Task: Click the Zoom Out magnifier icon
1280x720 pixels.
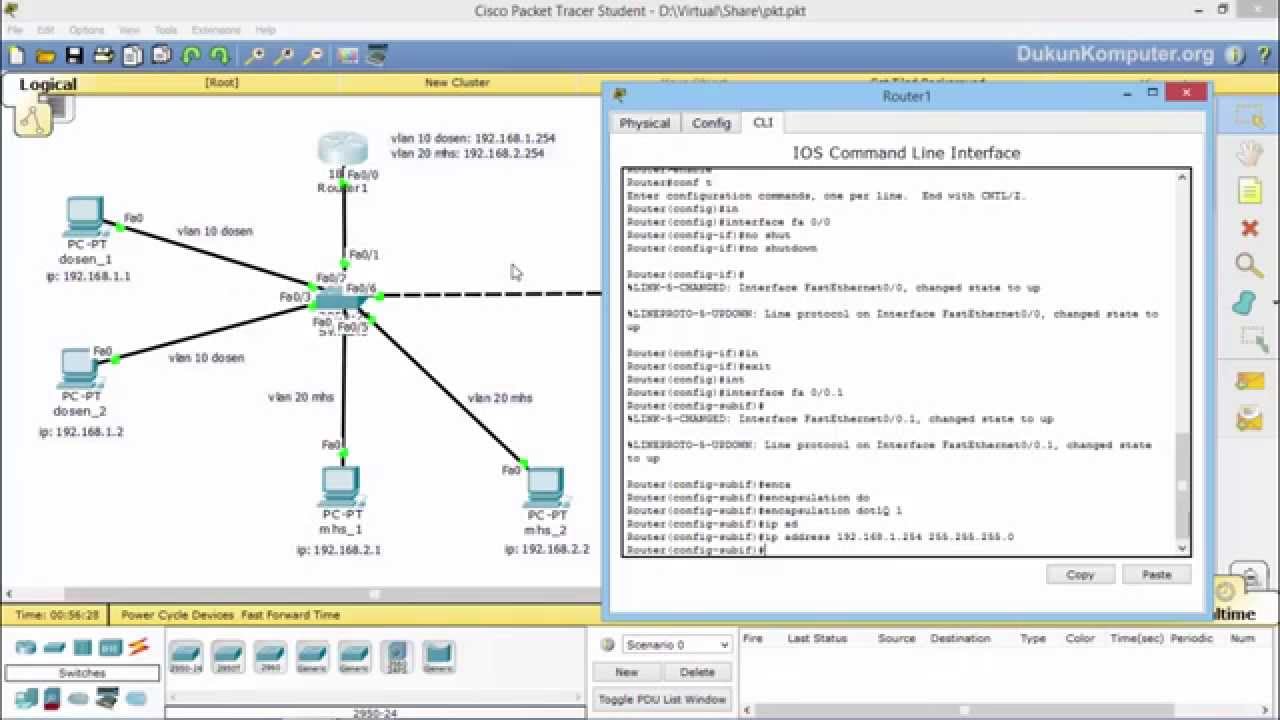Action: pos(314,56)
